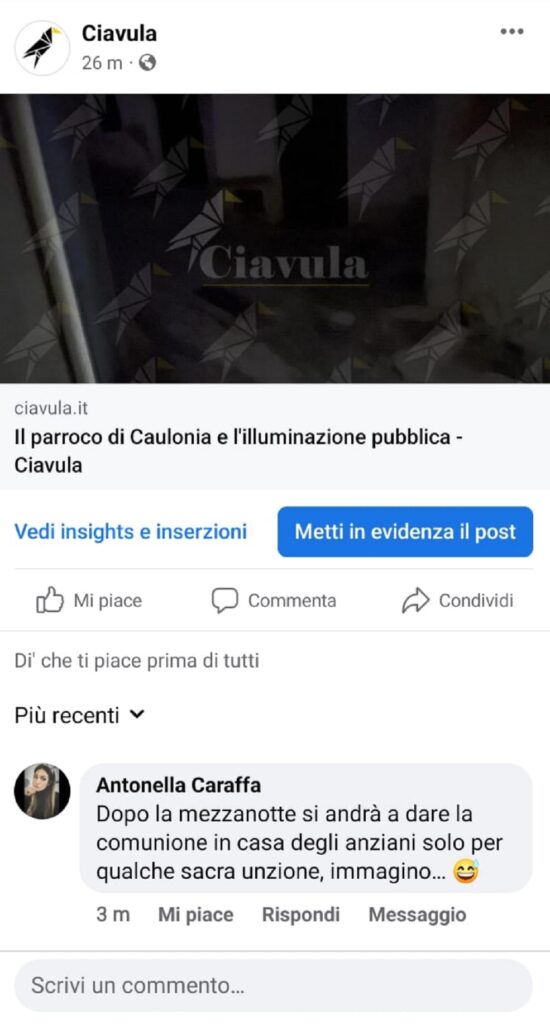Click Metti in evidenza il post button
Viewport: 550px width, 1024px height.
[x=405, y=532]
